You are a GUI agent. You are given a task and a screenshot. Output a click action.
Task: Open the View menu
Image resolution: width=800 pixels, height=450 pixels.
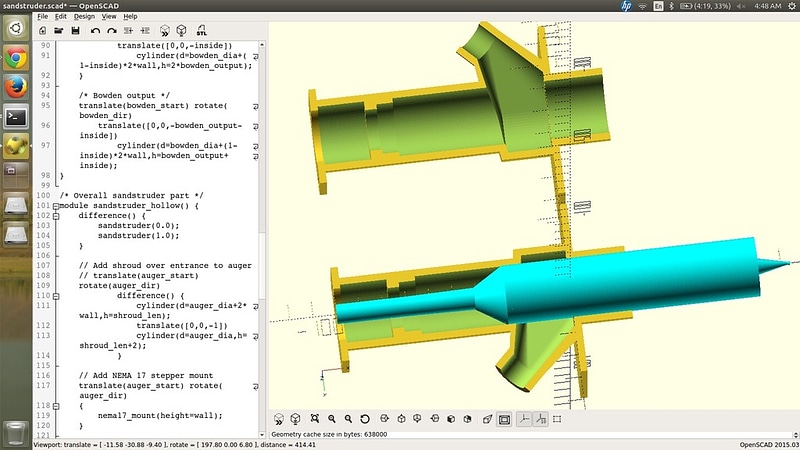pos(109,16)
